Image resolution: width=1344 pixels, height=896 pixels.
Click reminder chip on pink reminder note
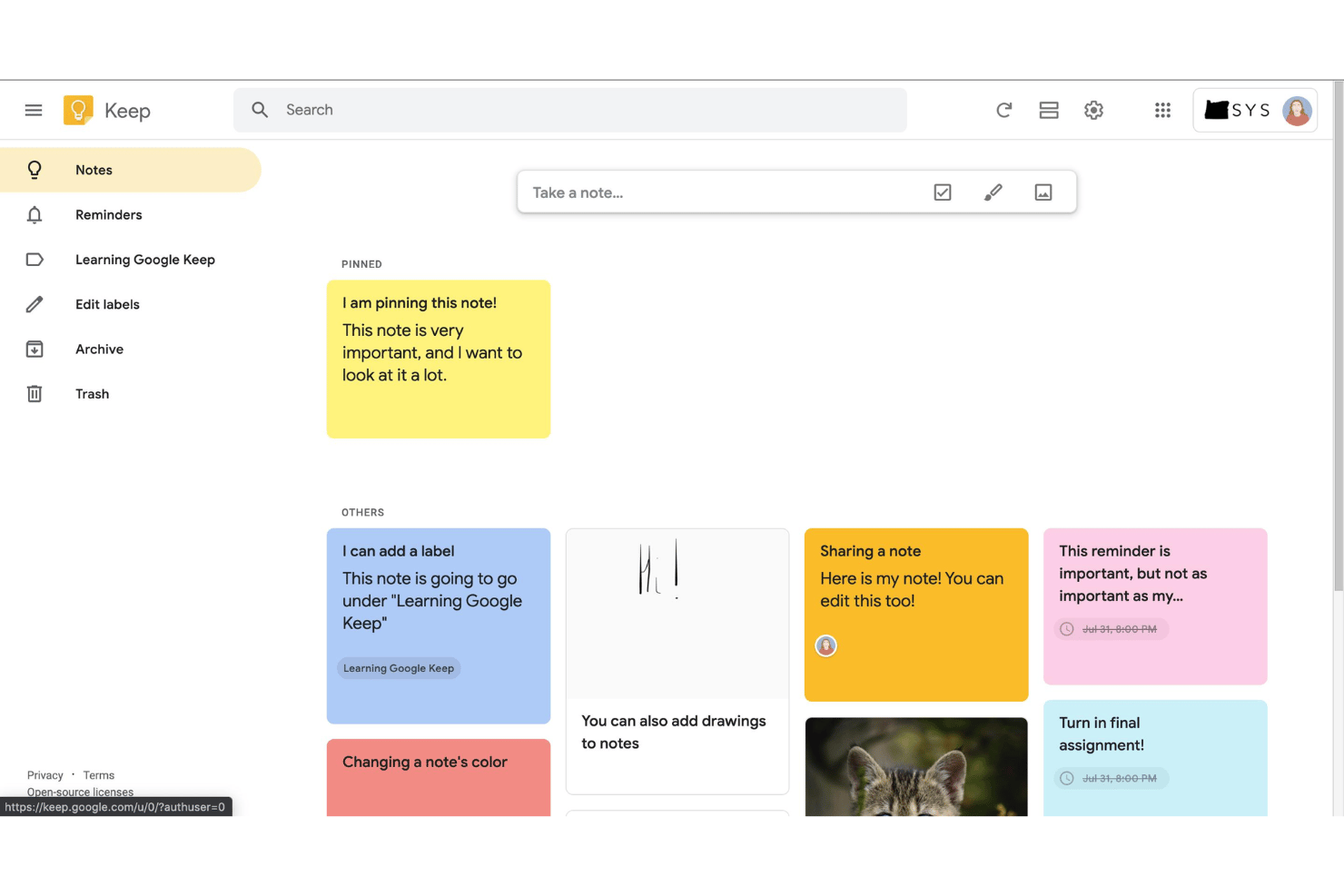click(x=1112, y=629)
